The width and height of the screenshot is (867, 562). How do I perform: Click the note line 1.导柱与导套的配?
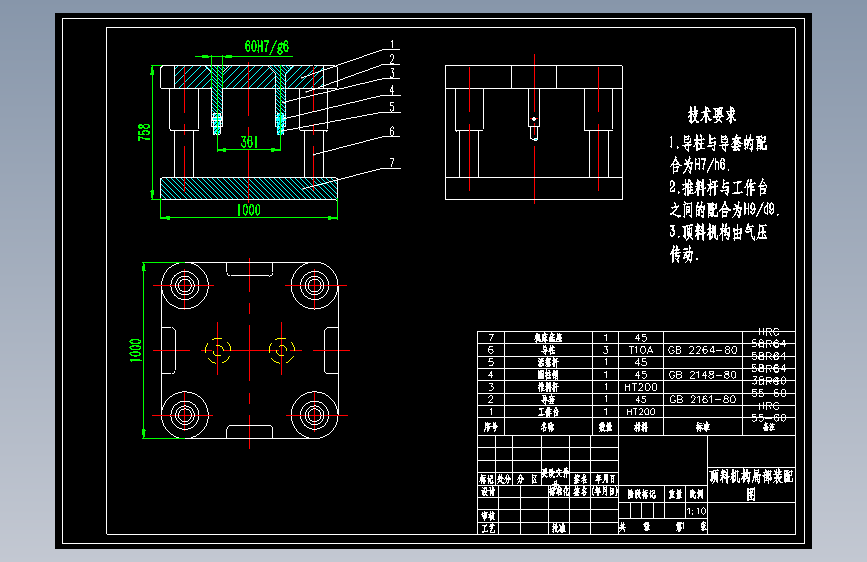718,143
